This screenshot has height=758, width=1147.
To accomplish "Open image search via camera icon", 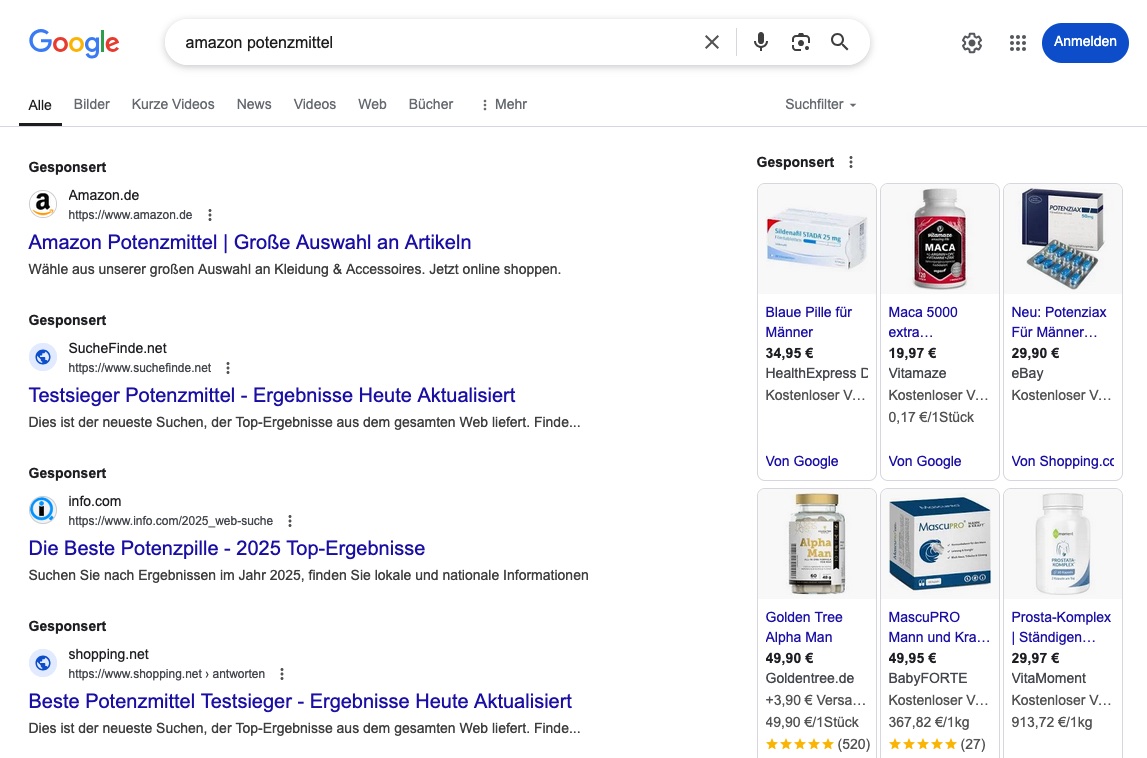I will 800,42.
